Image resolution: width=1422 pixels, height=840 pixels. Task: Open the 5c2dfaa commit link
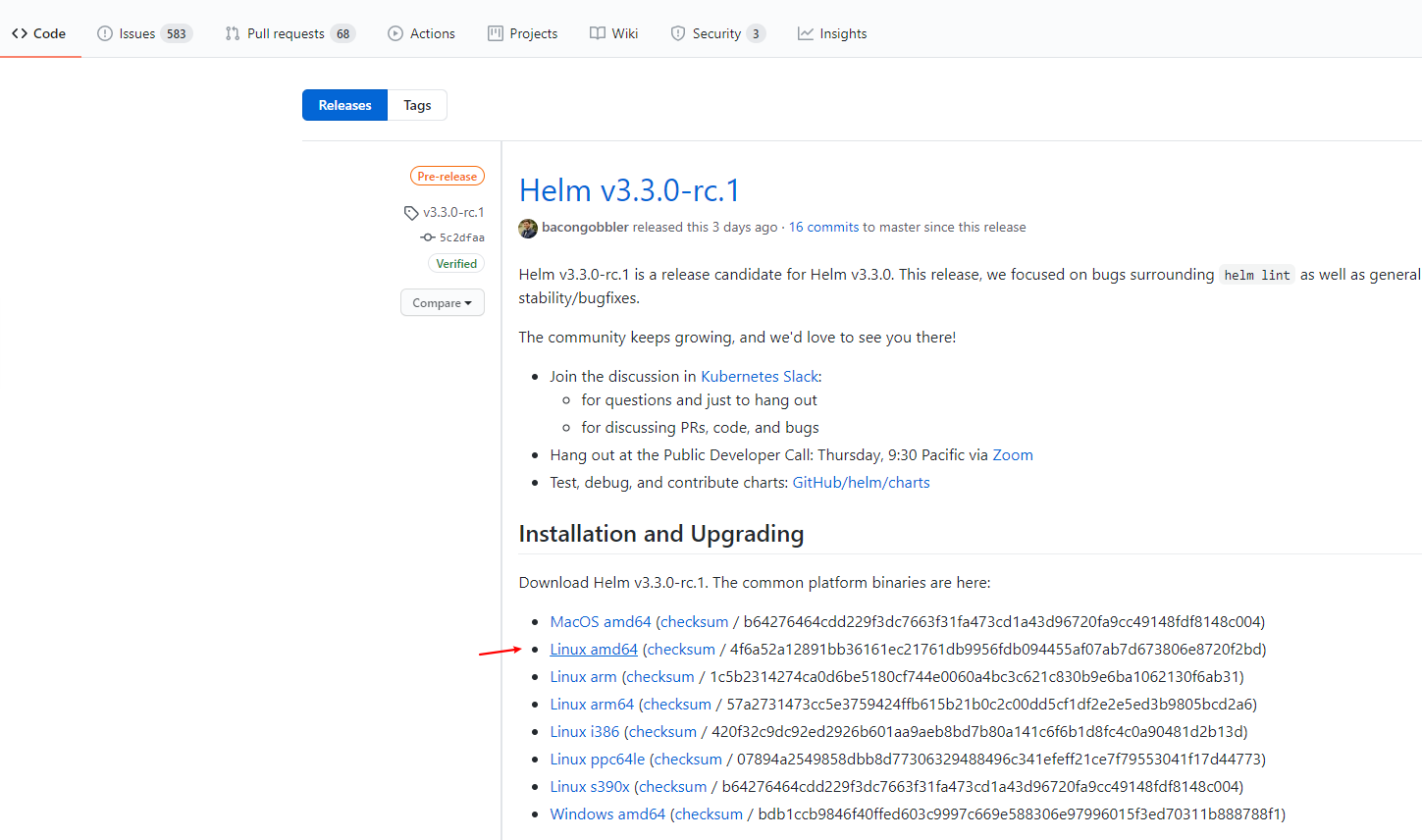click(461, 237)
